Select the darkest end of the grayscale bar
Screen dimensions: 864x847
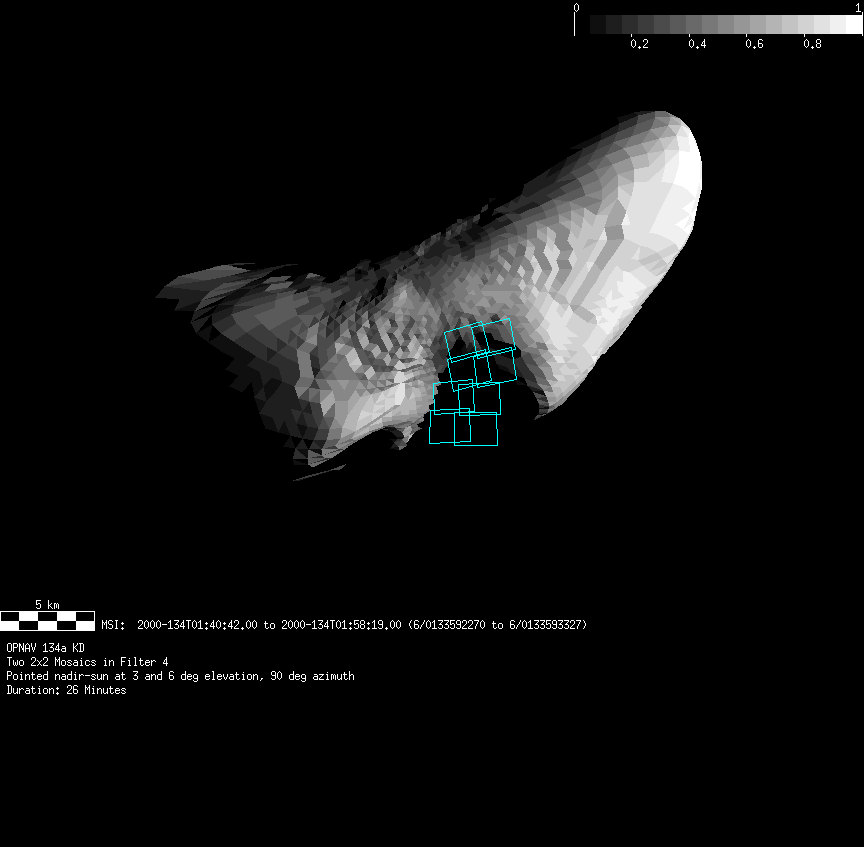[598, 25]
